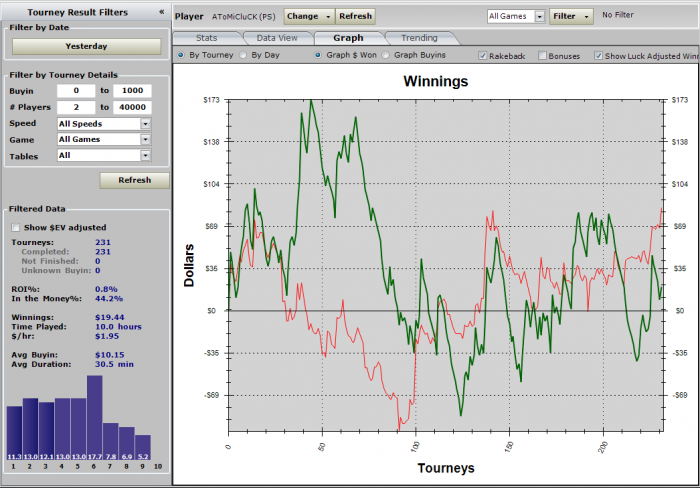
Task: Open the Game dropdown in filter panel
Action: pos(104,139)
